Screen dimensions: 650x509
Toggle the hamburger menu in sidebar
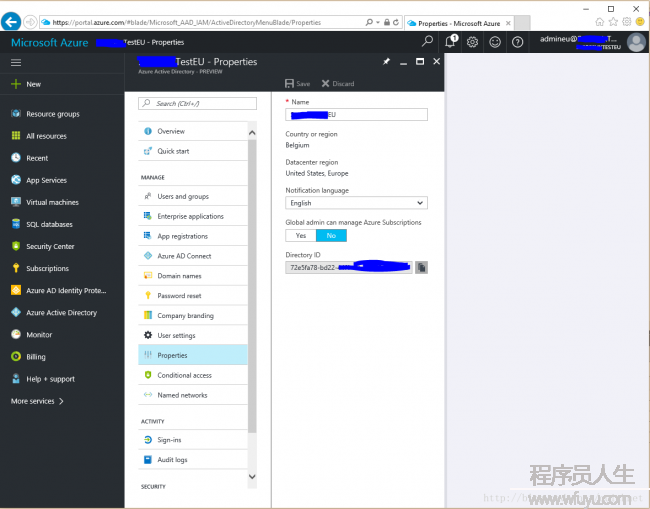point(16,63)
